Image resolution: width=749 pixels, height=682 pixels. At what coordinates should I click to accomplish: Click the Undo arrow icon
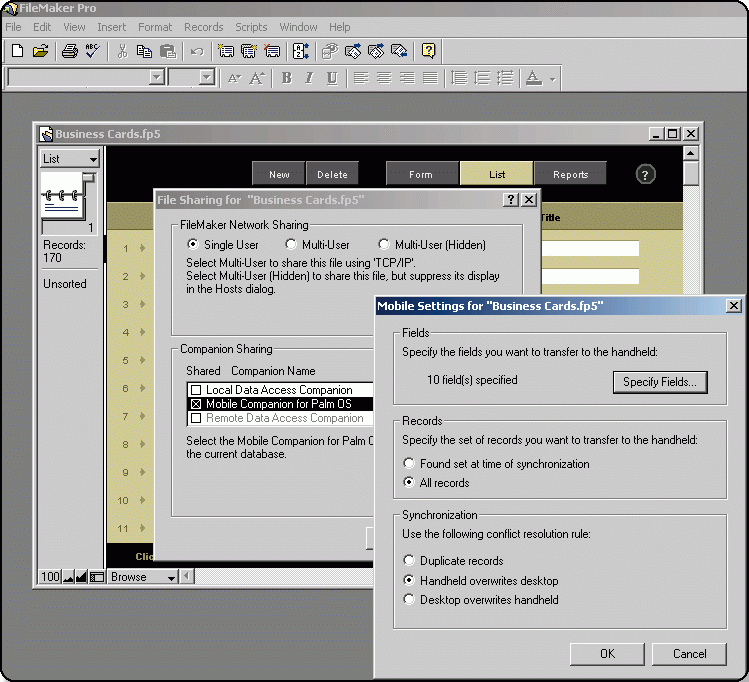pos(197,51)
